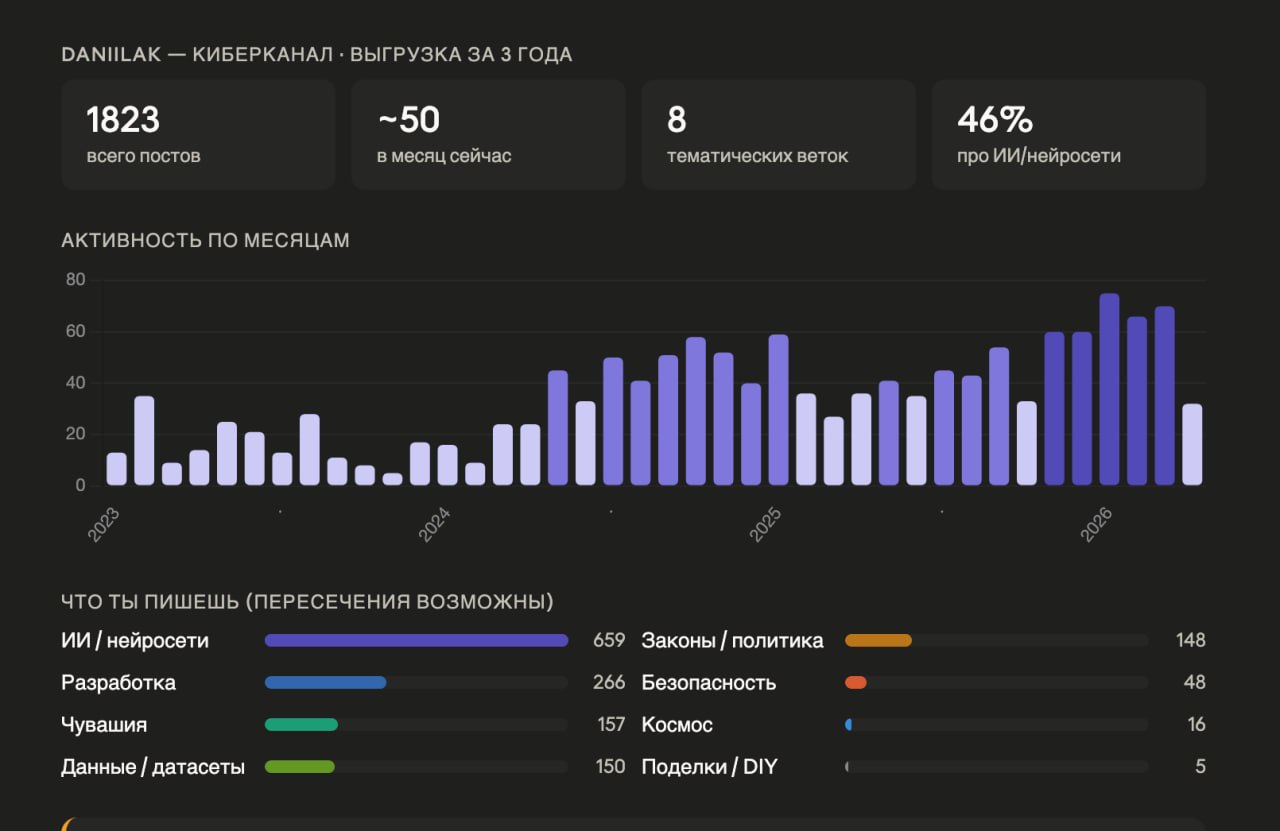Click the 46% про ИИ/нейросети card
This screenshot has width=1280, height=831.
(1068, 135)
